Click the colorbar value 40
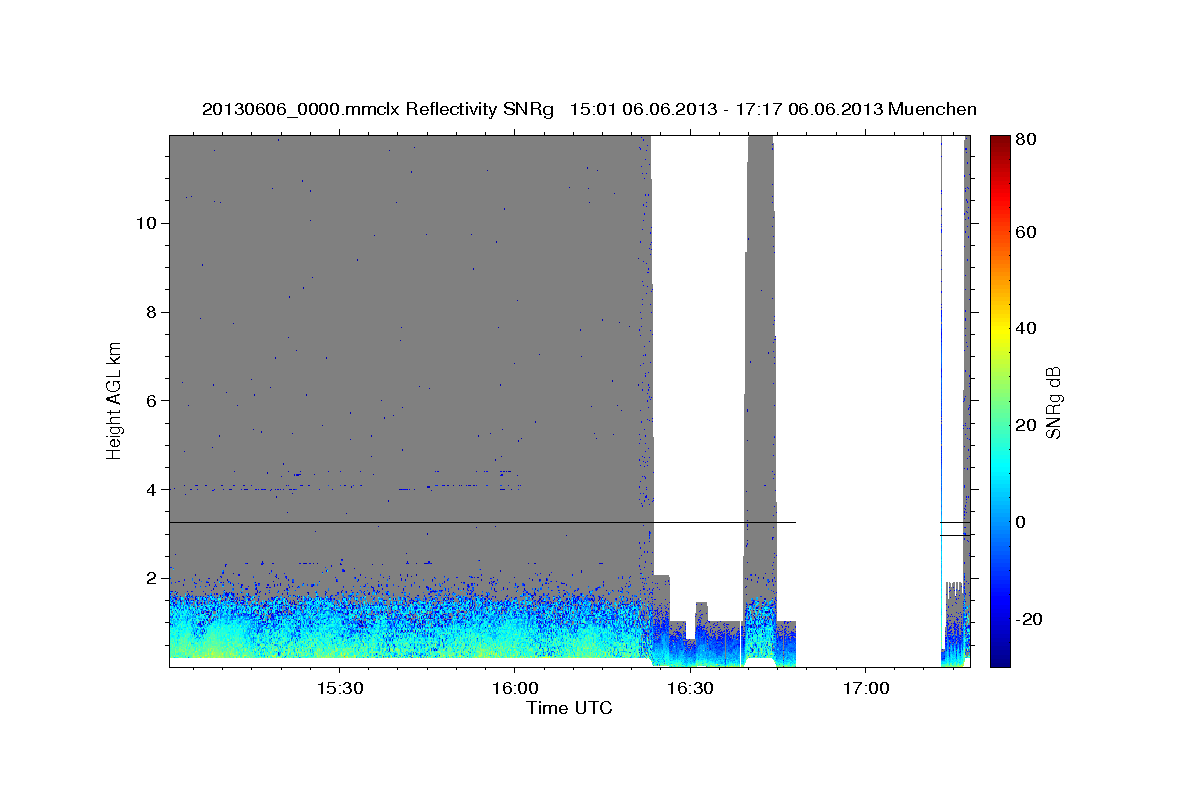 pyautogui.click(x=1026, y=328)
